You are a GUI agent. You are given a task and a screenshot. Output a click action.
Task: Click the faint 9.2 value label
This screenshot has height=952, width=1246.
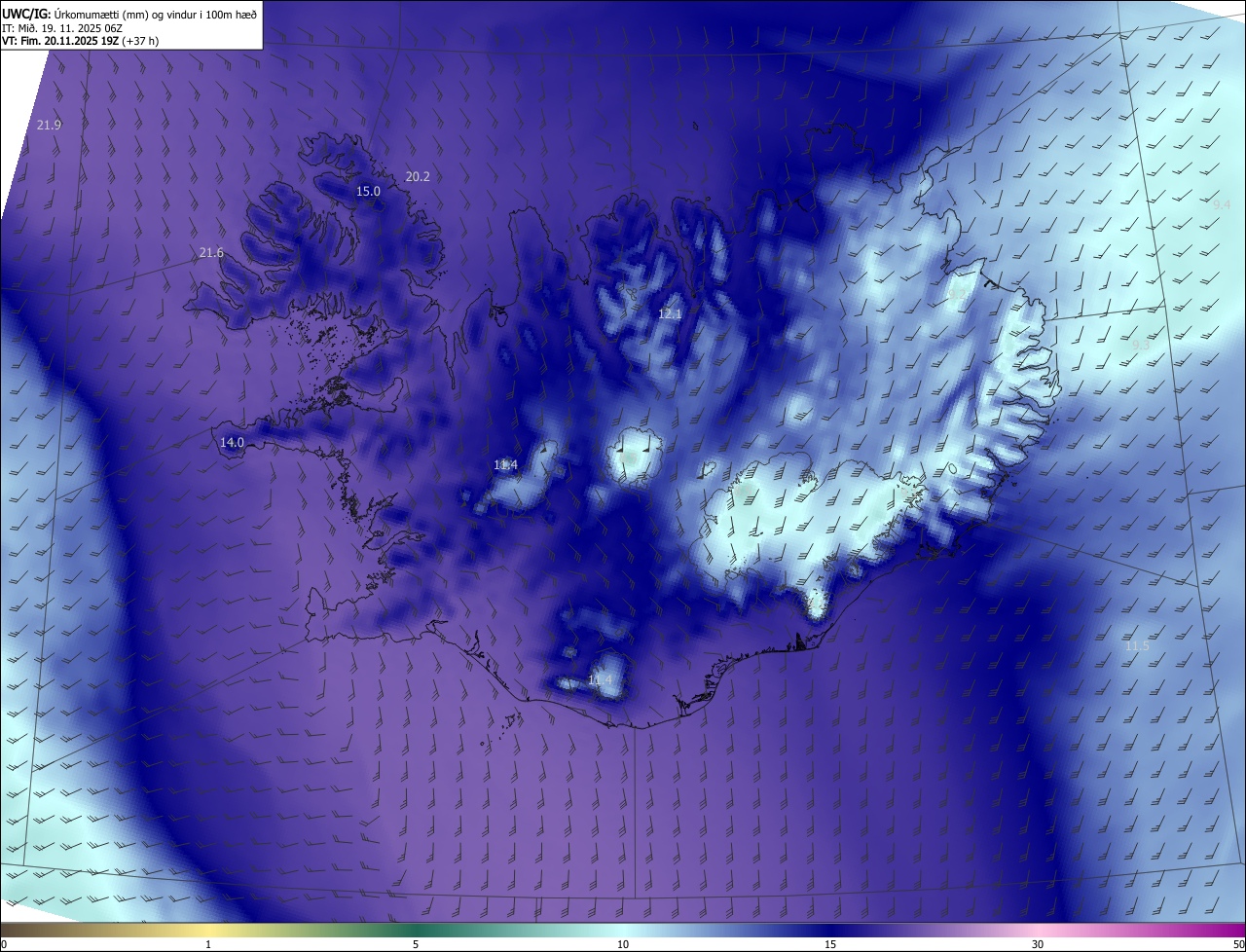(x=958, y=294)
